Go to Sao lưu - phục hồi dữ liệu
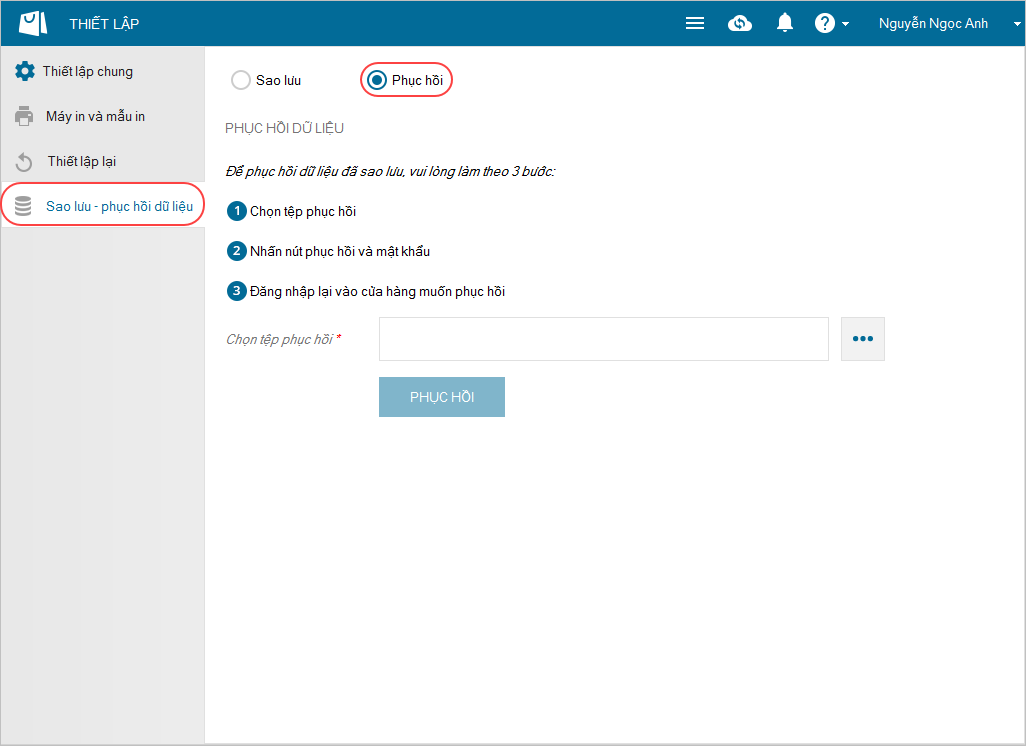 tap(119, 206)
